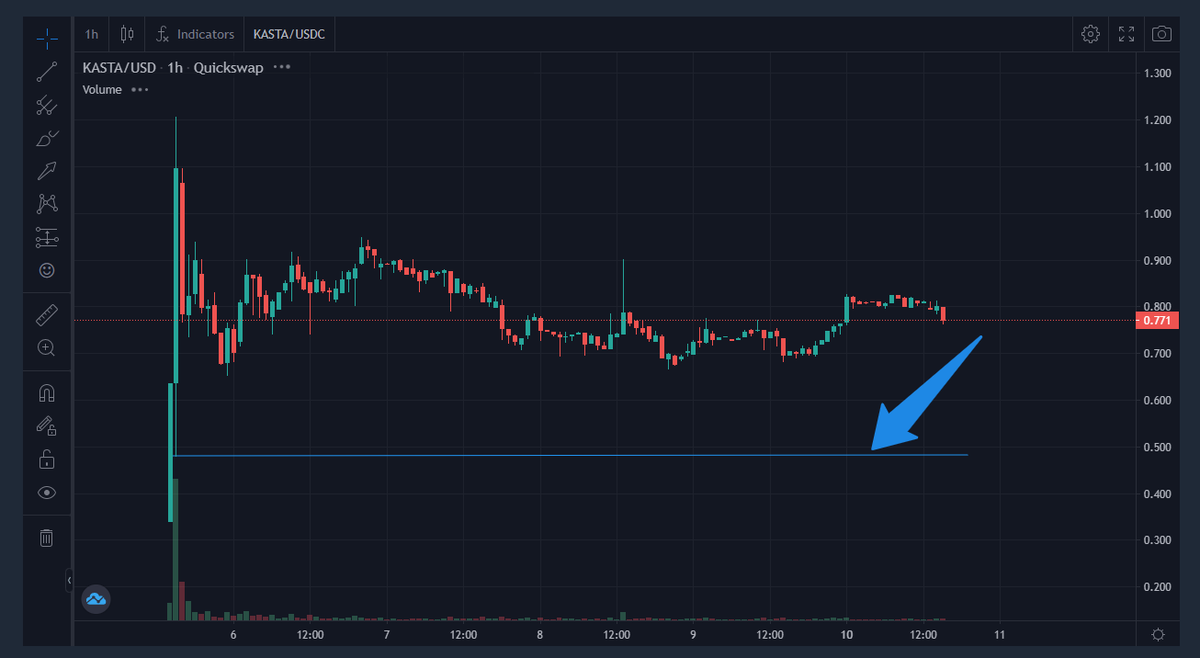This screenshot has height=658, width=1200.
Task: Click the date label 8 on time axis
Action: click(539, 635)
